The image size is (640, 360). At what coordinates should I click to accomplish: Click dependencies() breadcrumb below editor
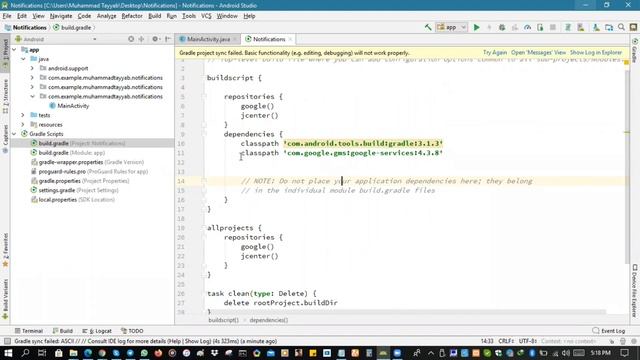coord(269,320)
